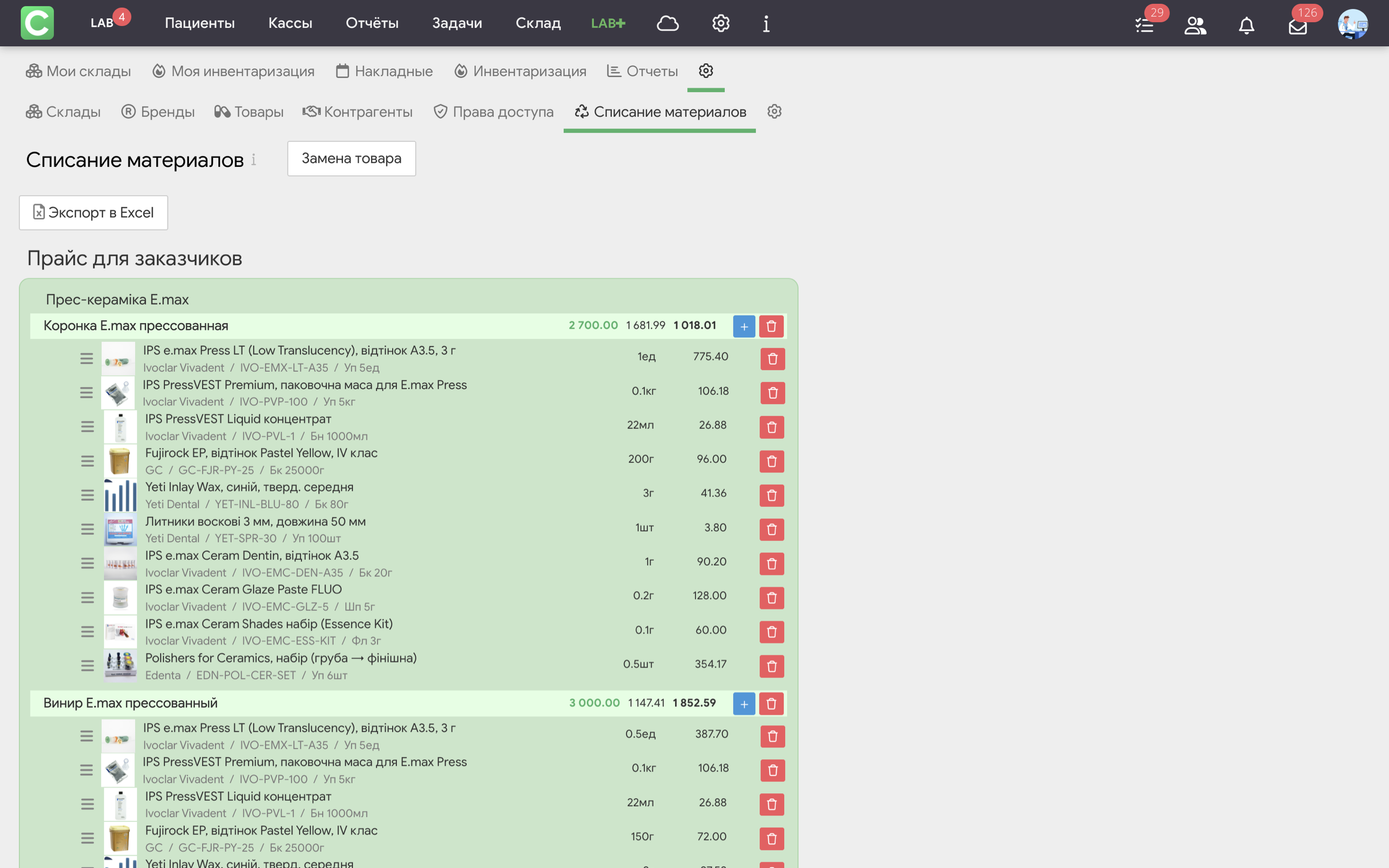Add material to Винир E.max прессованный
Image resolution: width=1389 pixels, height=868 pixels.
(744, 704)
